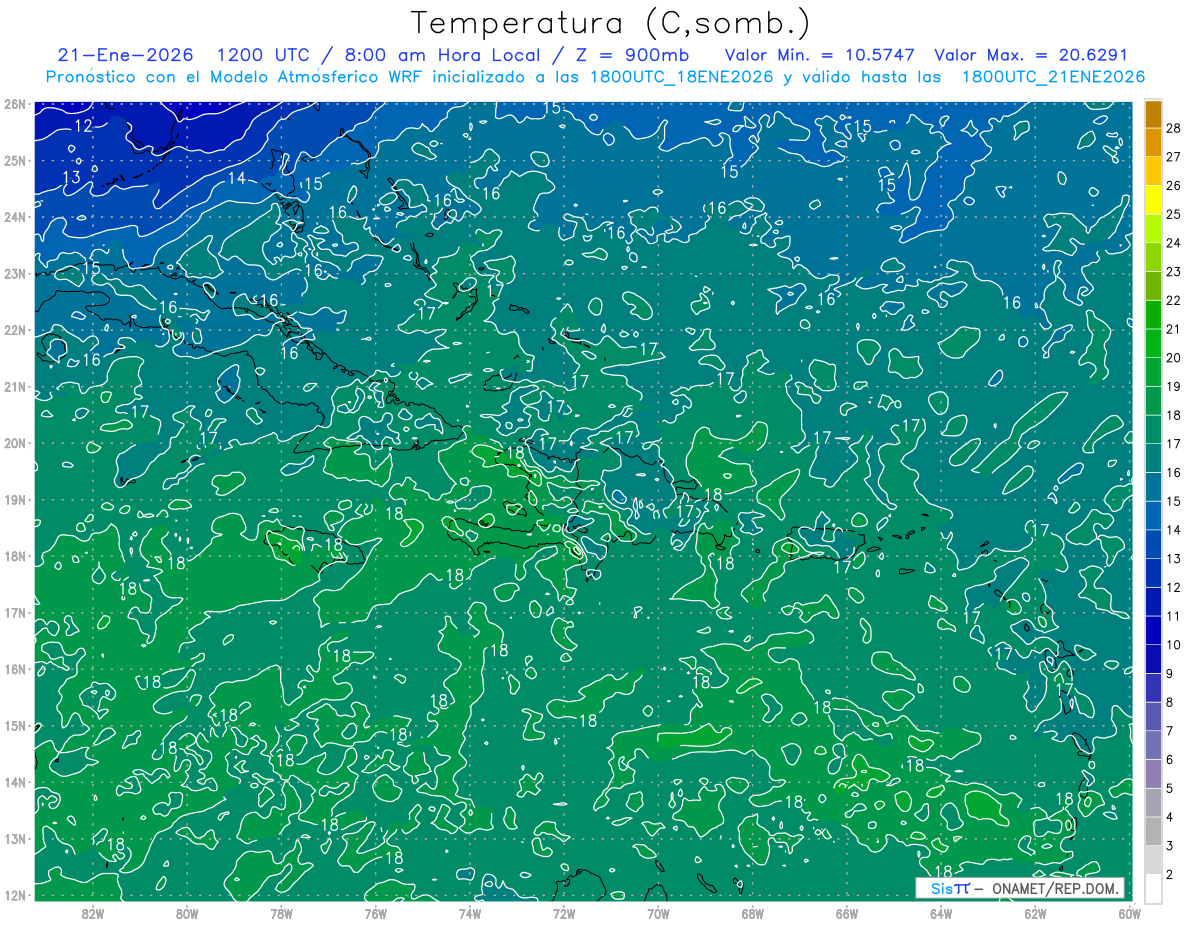
Task: Click the "22" label on the color scale
Action: click(1173, 300)
